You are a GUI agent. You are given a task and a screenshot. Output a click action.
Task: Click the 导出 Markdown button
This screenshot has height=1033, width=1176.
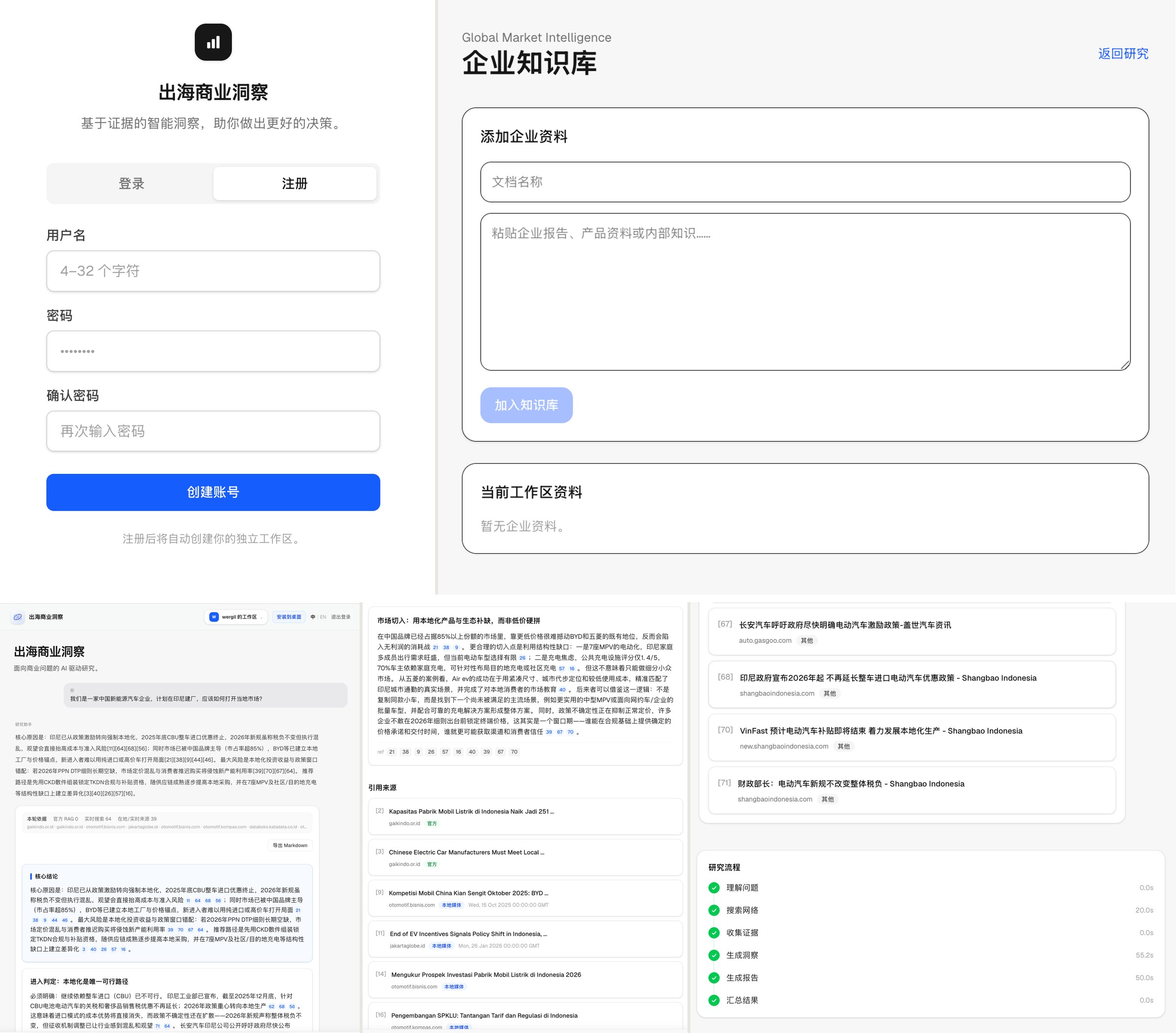point(290,845)
